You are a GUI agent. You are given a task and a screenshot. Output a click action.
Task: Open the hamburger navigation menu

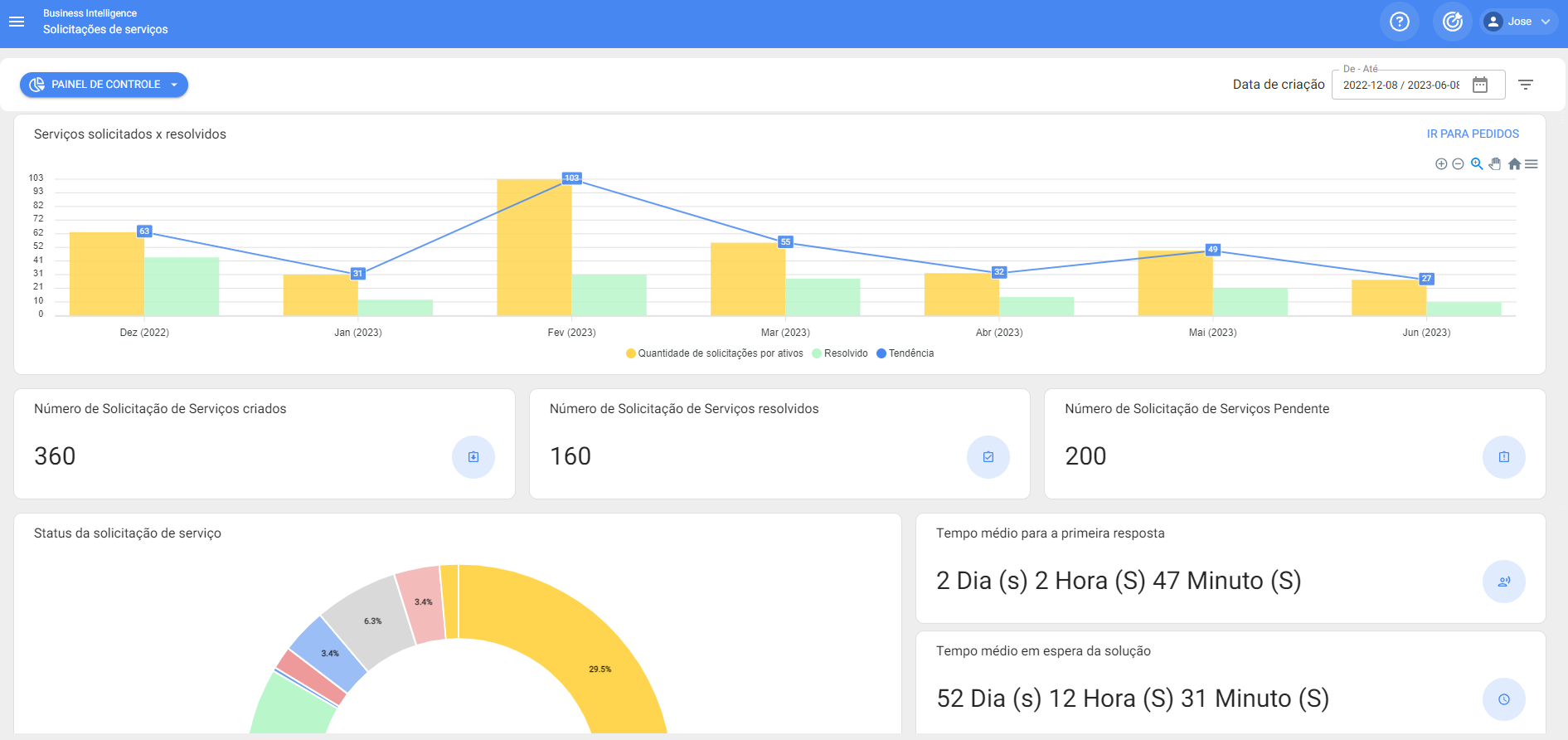click(x=17, y=22)
